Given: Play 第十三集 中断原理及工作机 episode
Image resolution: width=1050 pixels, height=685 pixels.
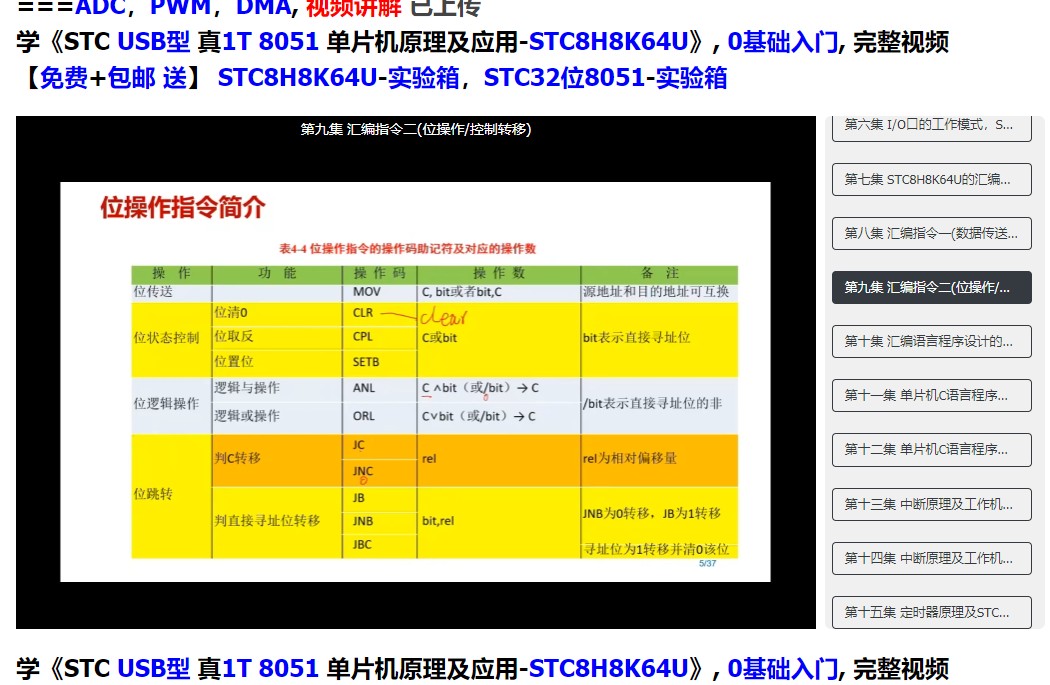Looking at the screenshot, I should [931, 504].
